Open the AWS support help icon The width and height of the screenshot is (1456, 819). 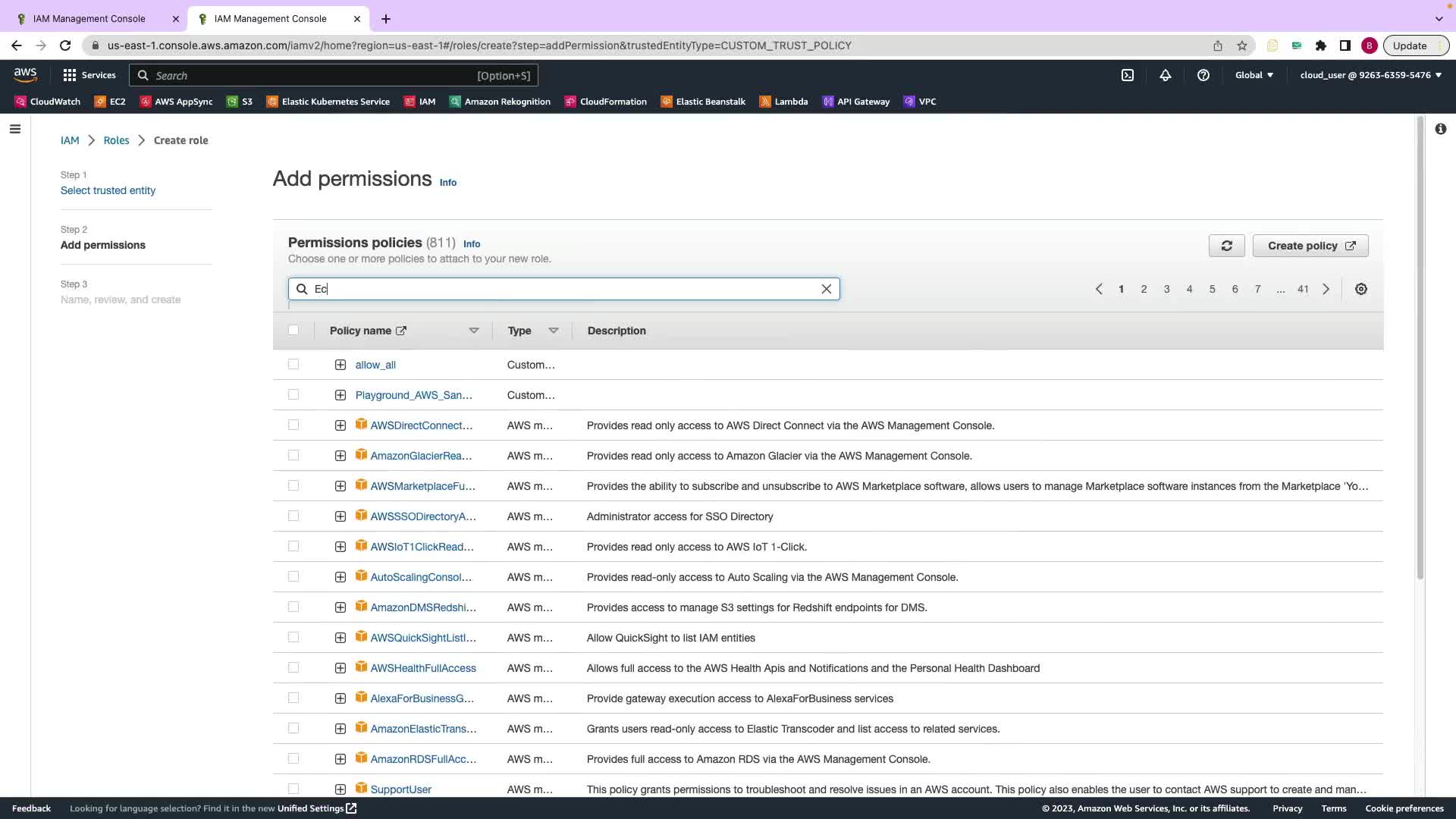[1203, 75]
